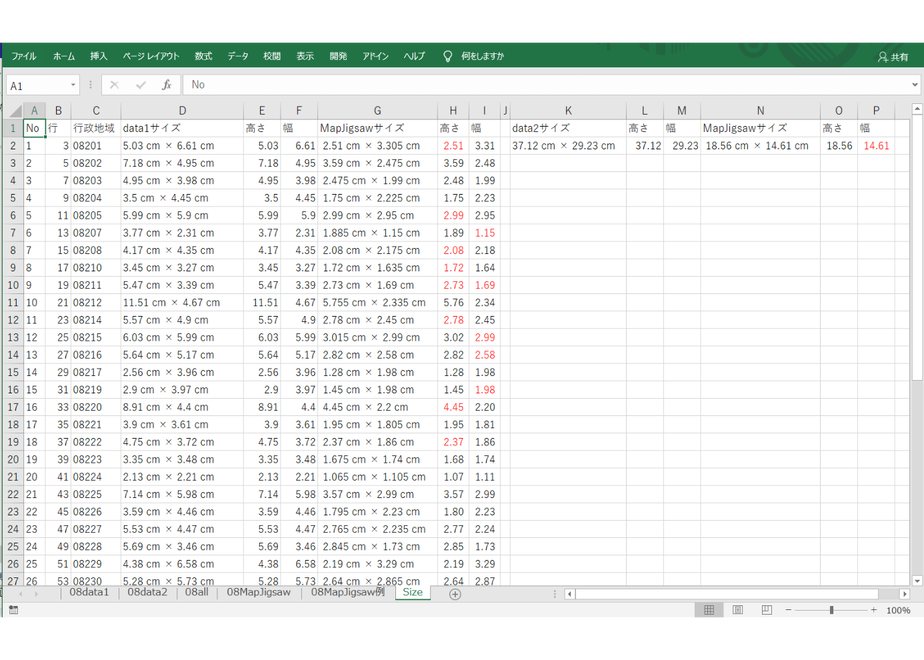Click the 共有 share button
Image resolution: width=924 pixels, height=660 pixels.
pos(893,57)
